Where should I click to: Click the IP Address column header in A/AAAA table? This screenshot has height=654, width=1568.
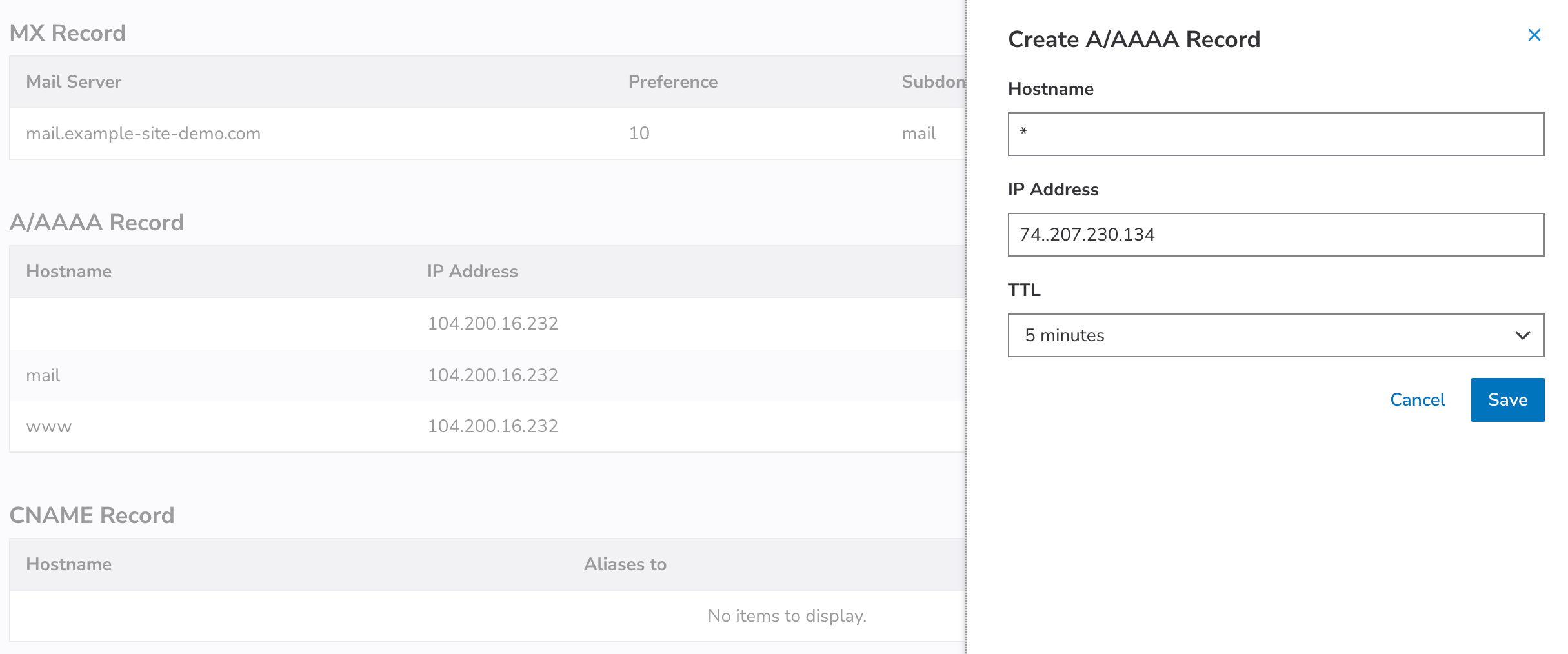point(472,272)
